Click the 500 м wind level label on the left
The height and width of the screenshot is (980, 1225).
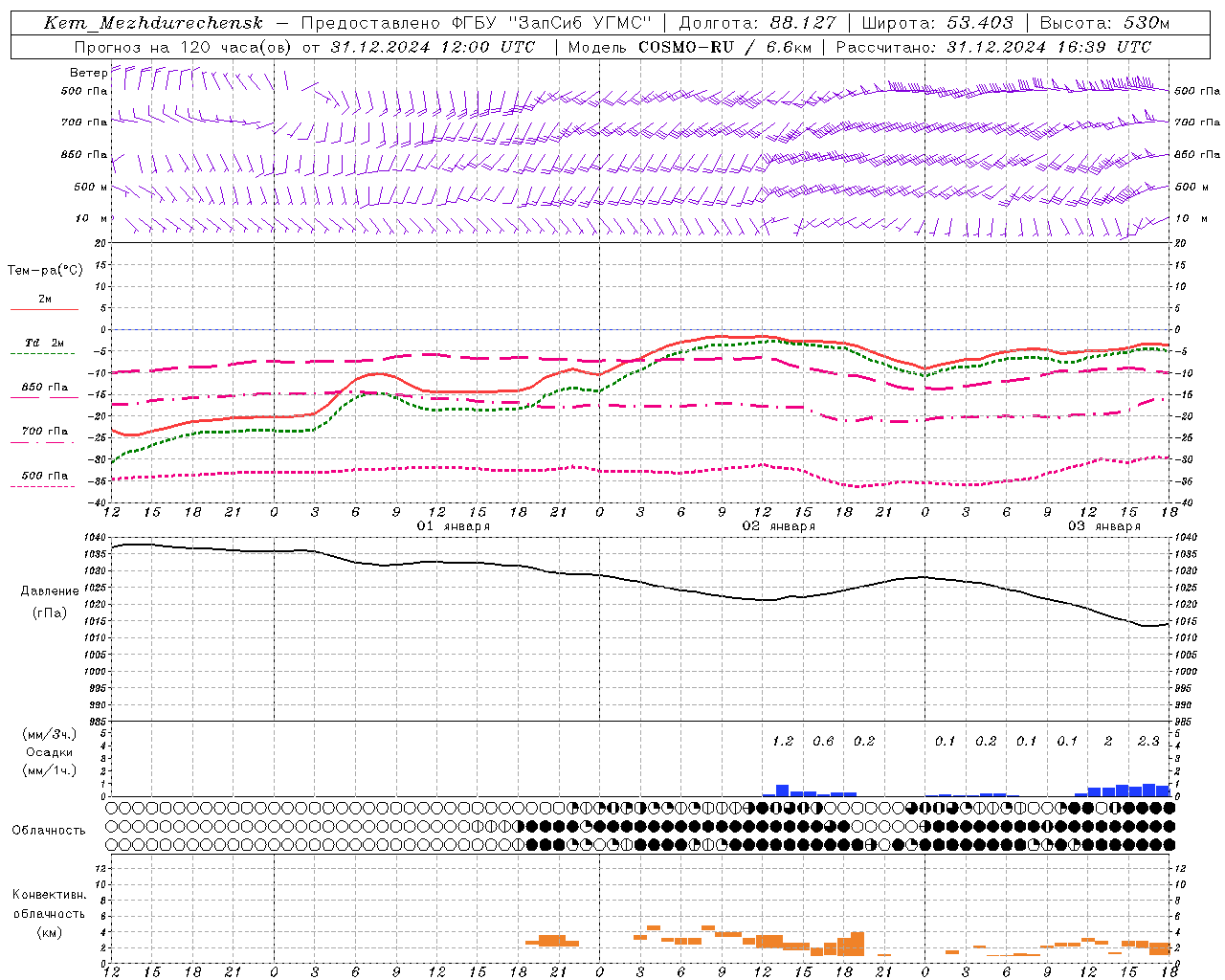[x=91, y=187]
